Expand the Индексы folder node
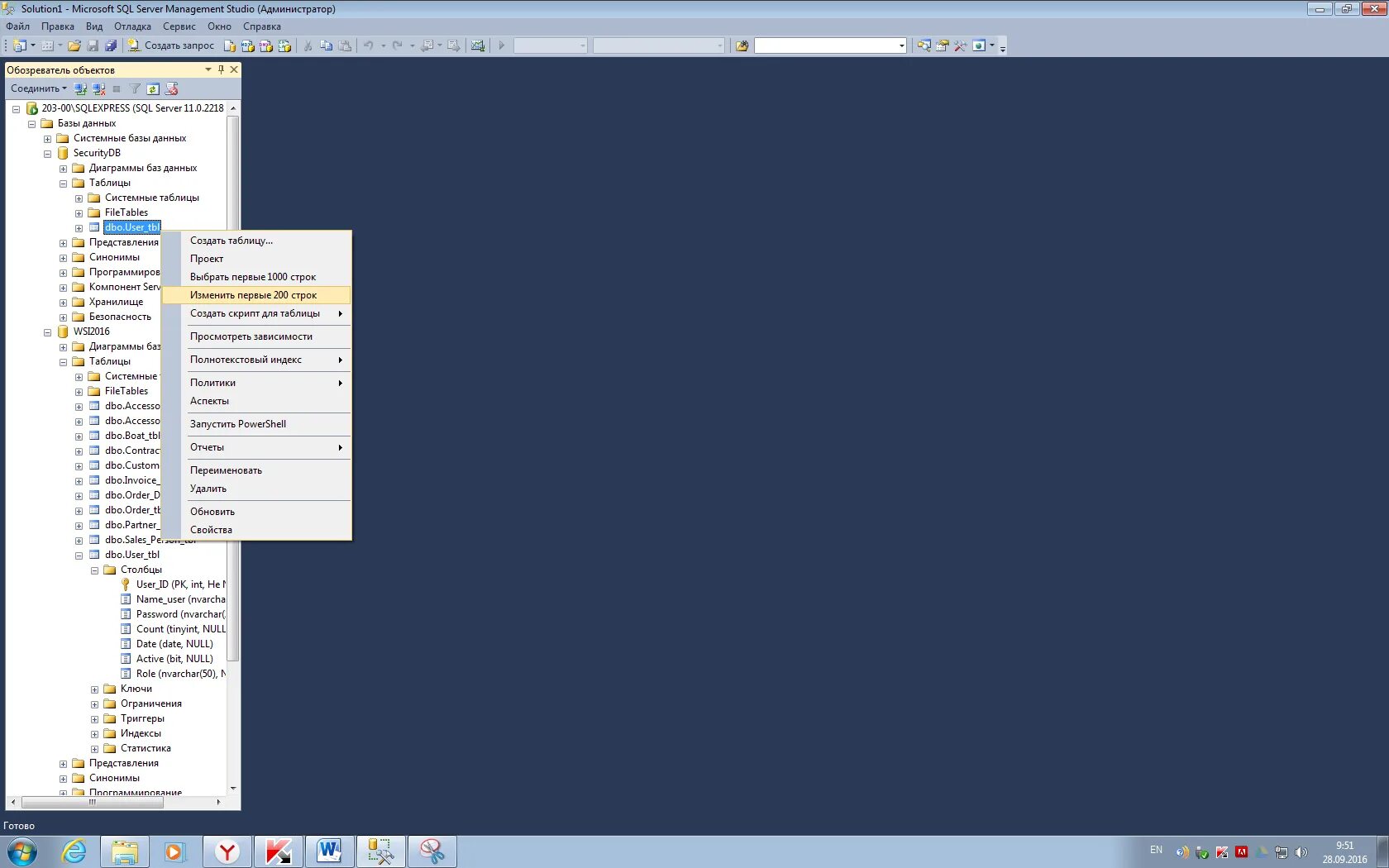1389x868 pixels. tap(94, 734)
